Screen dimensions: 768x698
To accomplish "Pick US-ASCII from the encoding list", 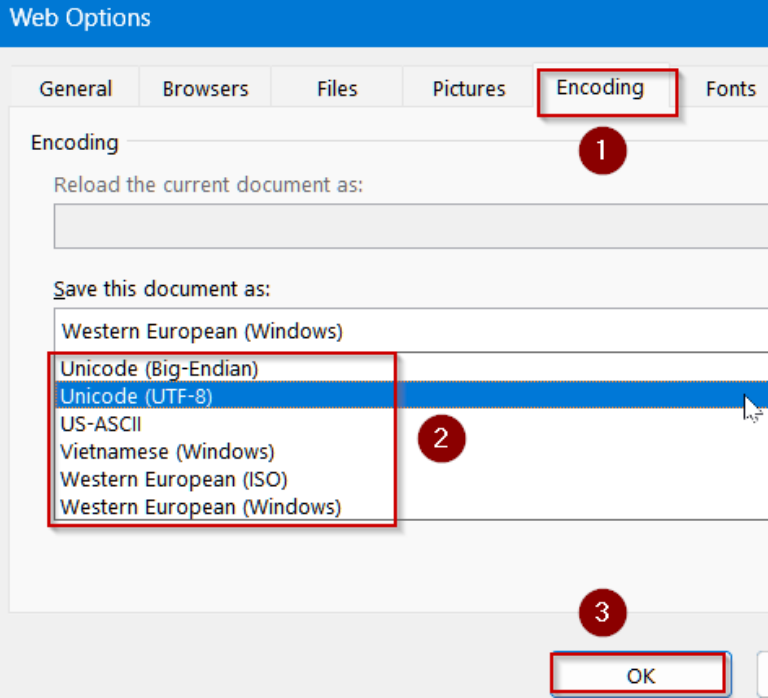I will pyautogui.click(x=101, y=424).
